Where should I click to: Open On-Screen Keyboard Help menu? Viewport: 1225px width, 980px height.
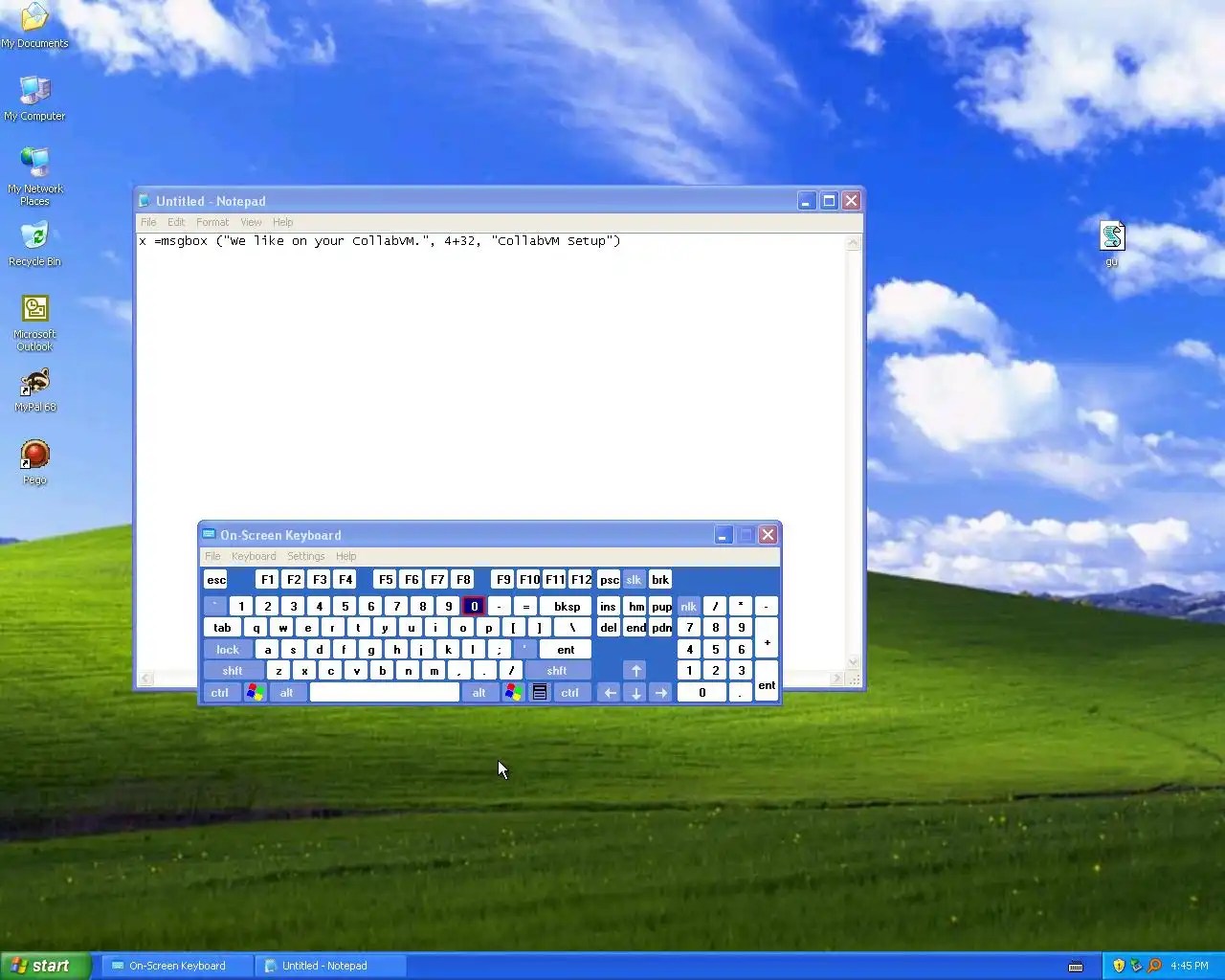pos(345,556)
